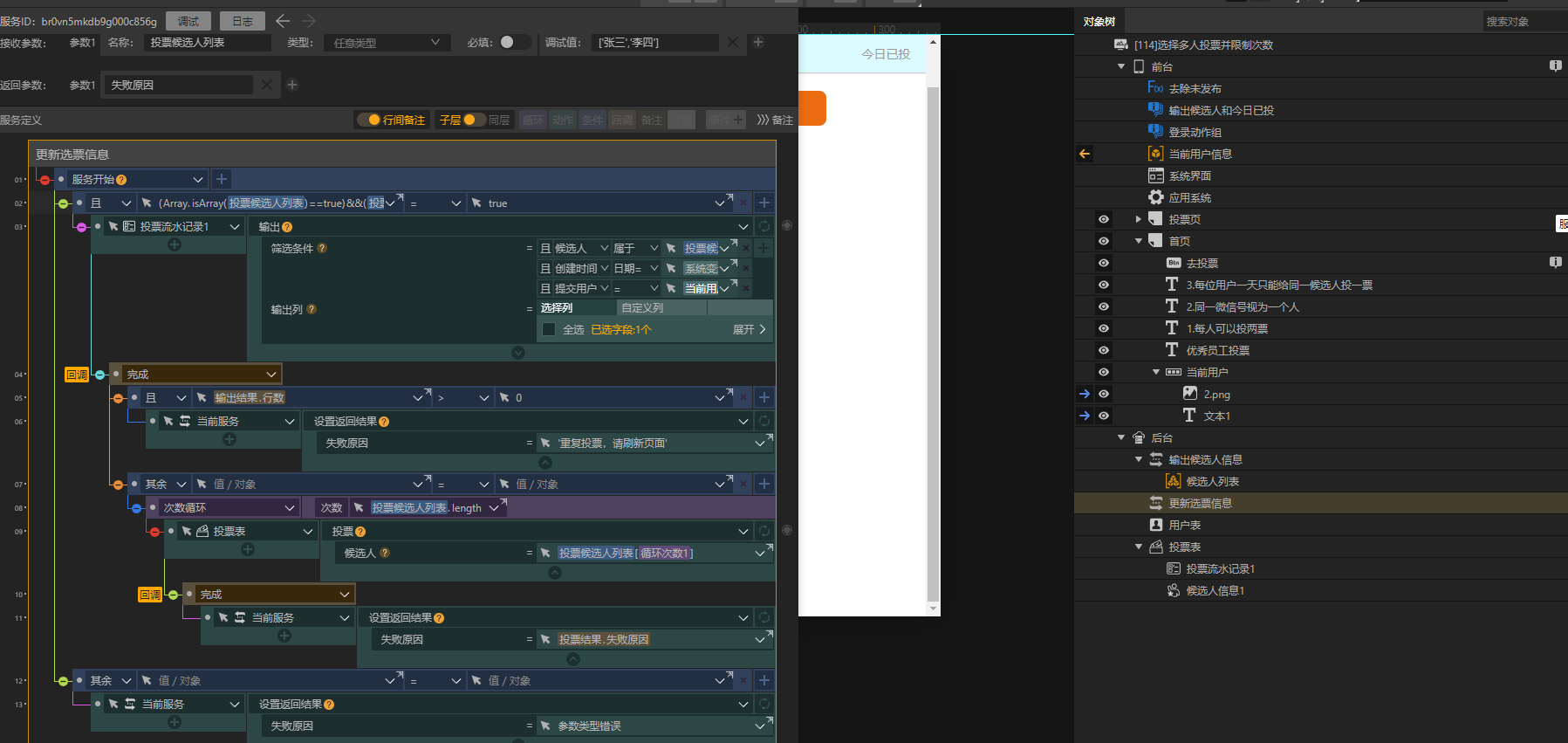Click the 回调 callback toolbar button
The height and width of the screenshot is (743, 1568).
coord(622,120)
